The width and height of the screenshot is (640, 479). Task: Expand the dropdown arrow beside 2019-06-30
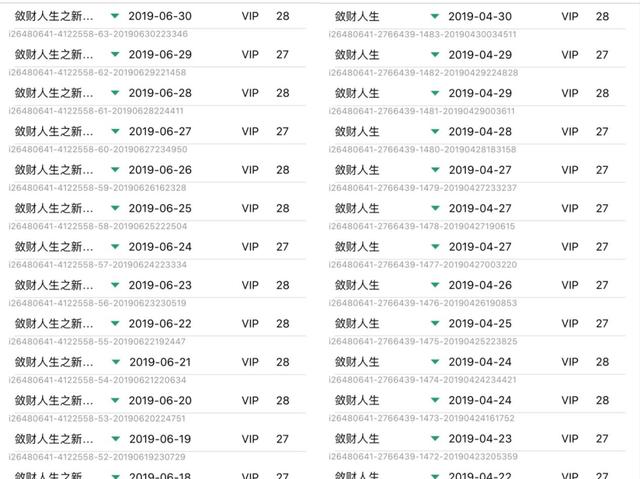coord(115,17)
